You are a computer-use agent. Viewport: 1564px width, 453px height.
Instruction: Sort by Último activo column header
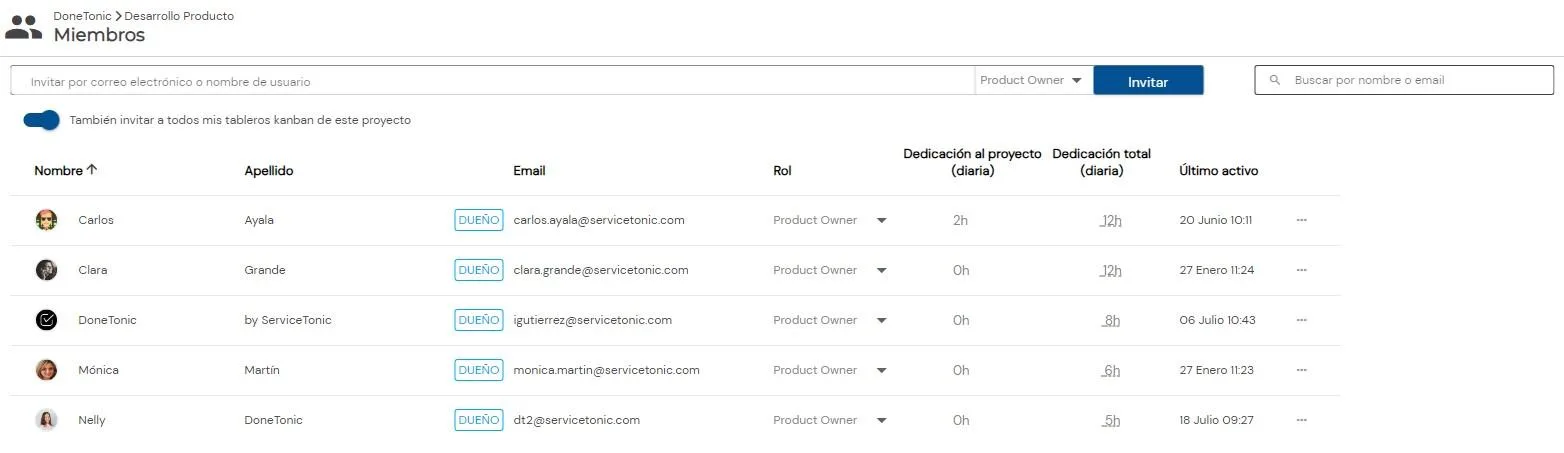[x=1219, y=171]
